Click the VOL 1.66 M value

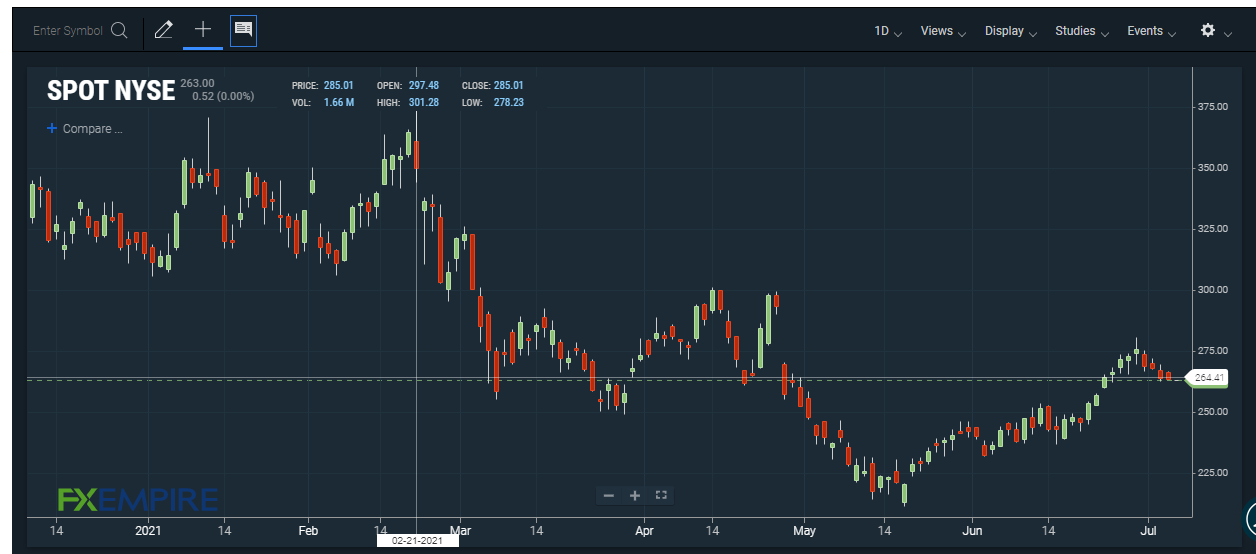(x=339, y=103)
